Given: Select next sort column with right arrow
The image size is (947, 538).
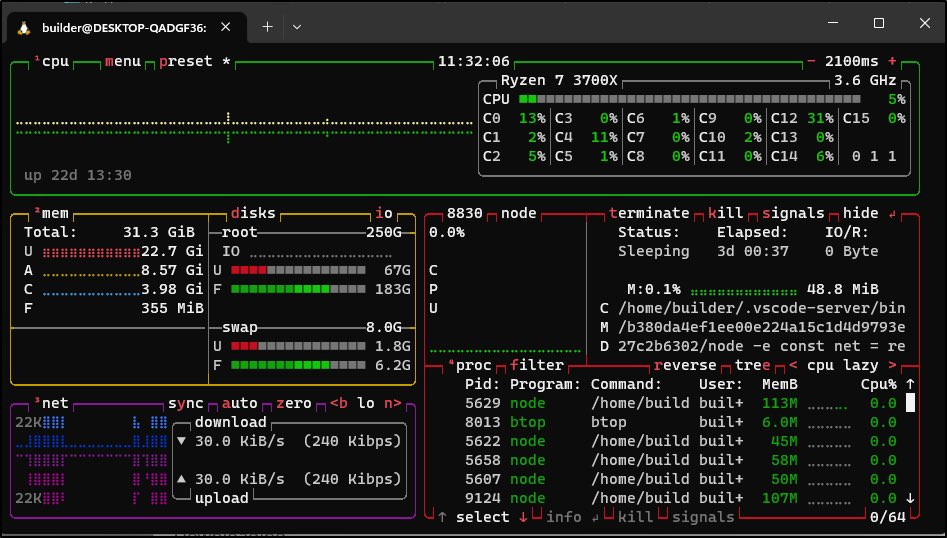Looking at the screenshot, I should pyautogui.click(x=892, y=365).
